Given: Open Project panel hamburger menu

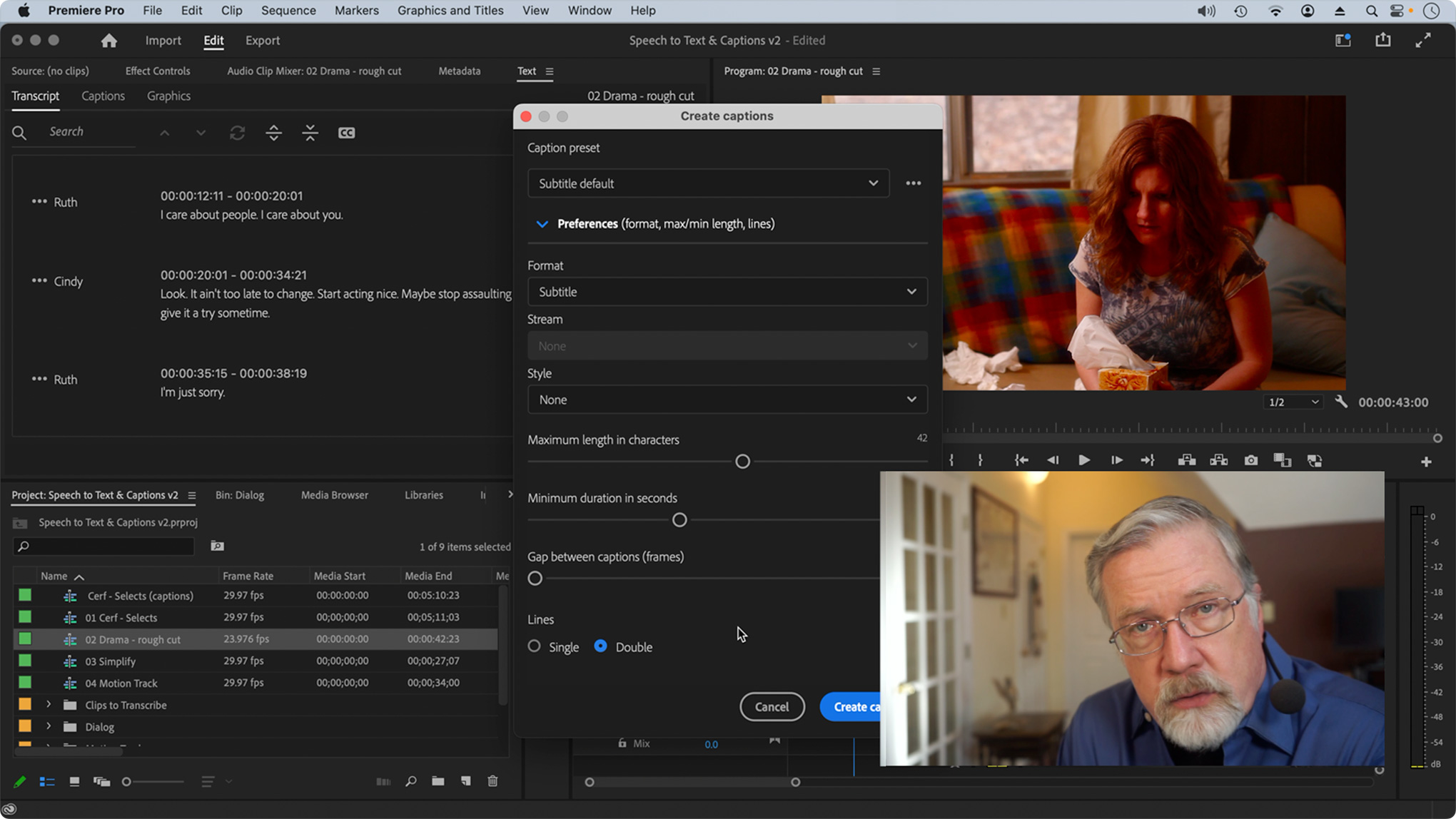Looking at the screenshot, I should 191,495.
